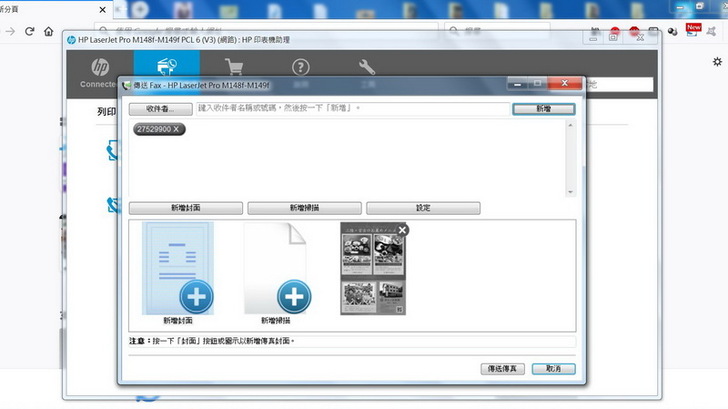The image size is (728, 409).
Task: Open the wrench tools tab
Action: tap(367, 67)
